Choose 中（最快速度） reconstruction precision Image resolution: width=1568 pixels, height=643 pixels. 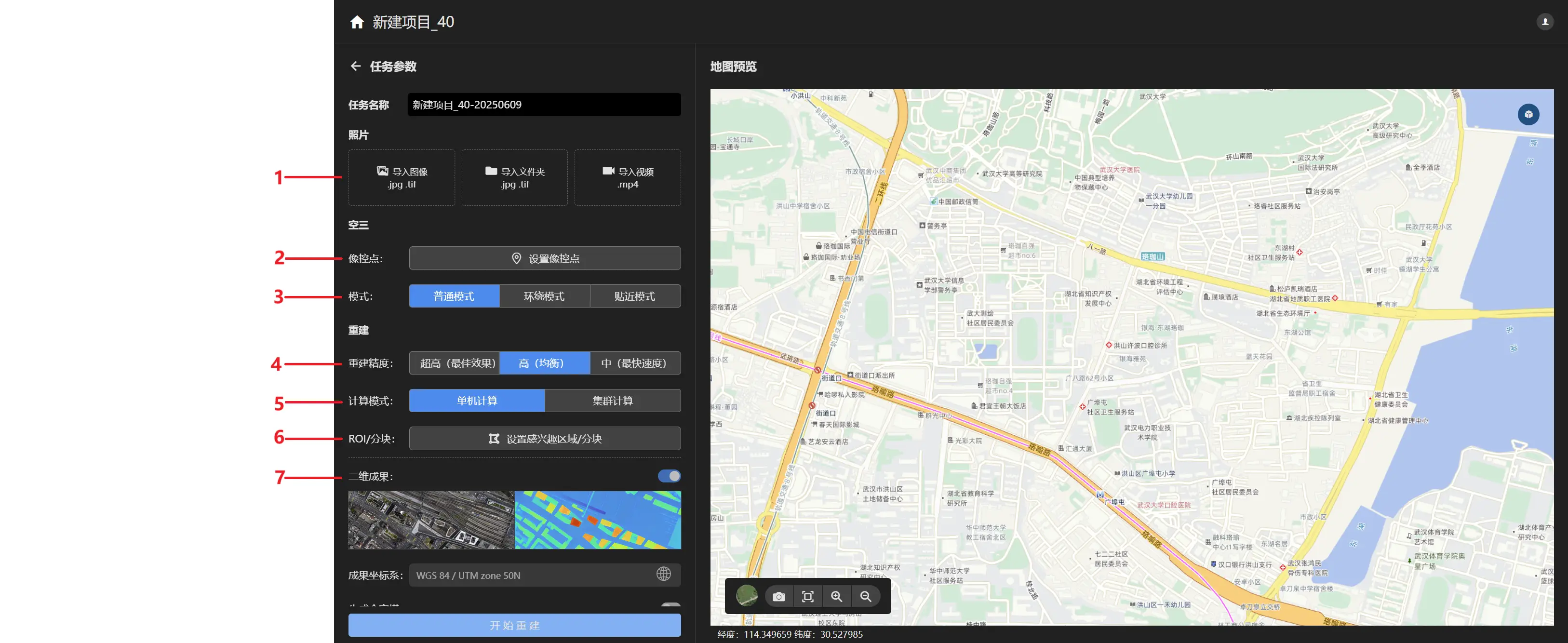point(635,363)
